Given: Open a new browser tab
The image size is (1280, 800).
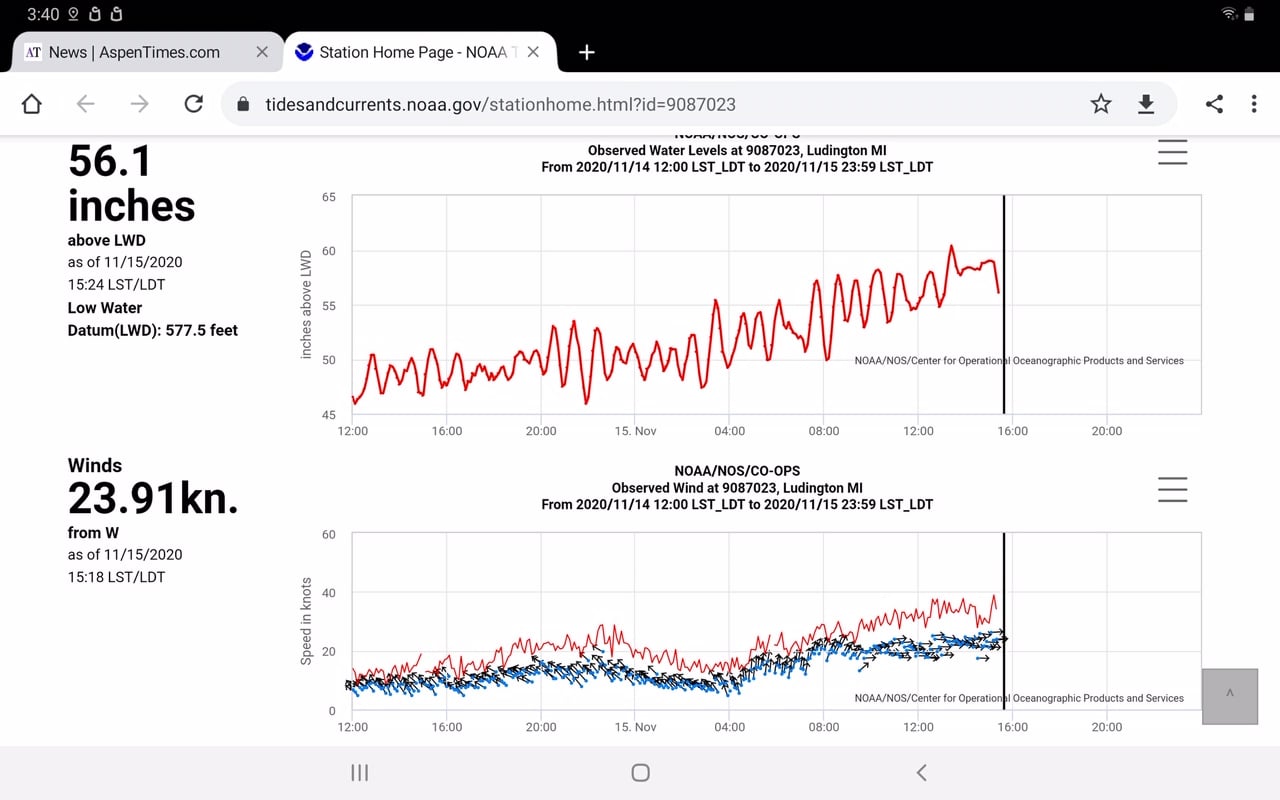Looking at the screenshot, I should click(x=587, y=52).
